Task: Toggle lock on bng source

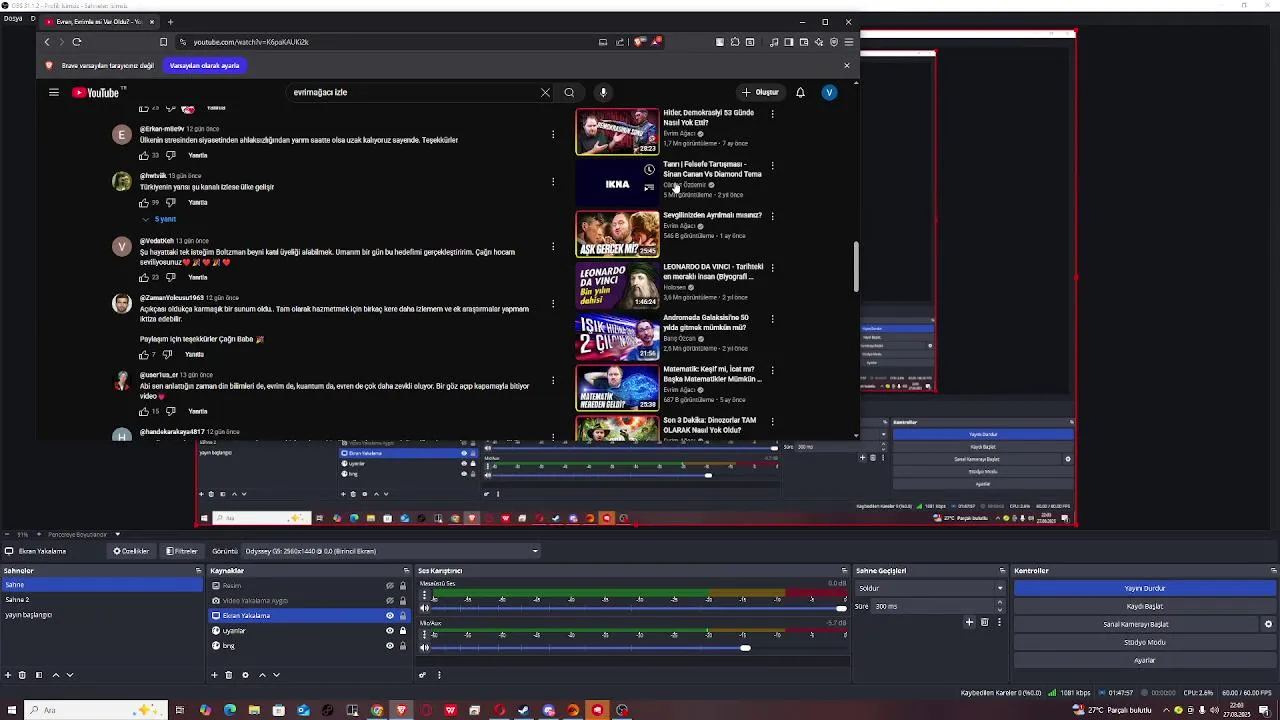Action: click(403, 646)
